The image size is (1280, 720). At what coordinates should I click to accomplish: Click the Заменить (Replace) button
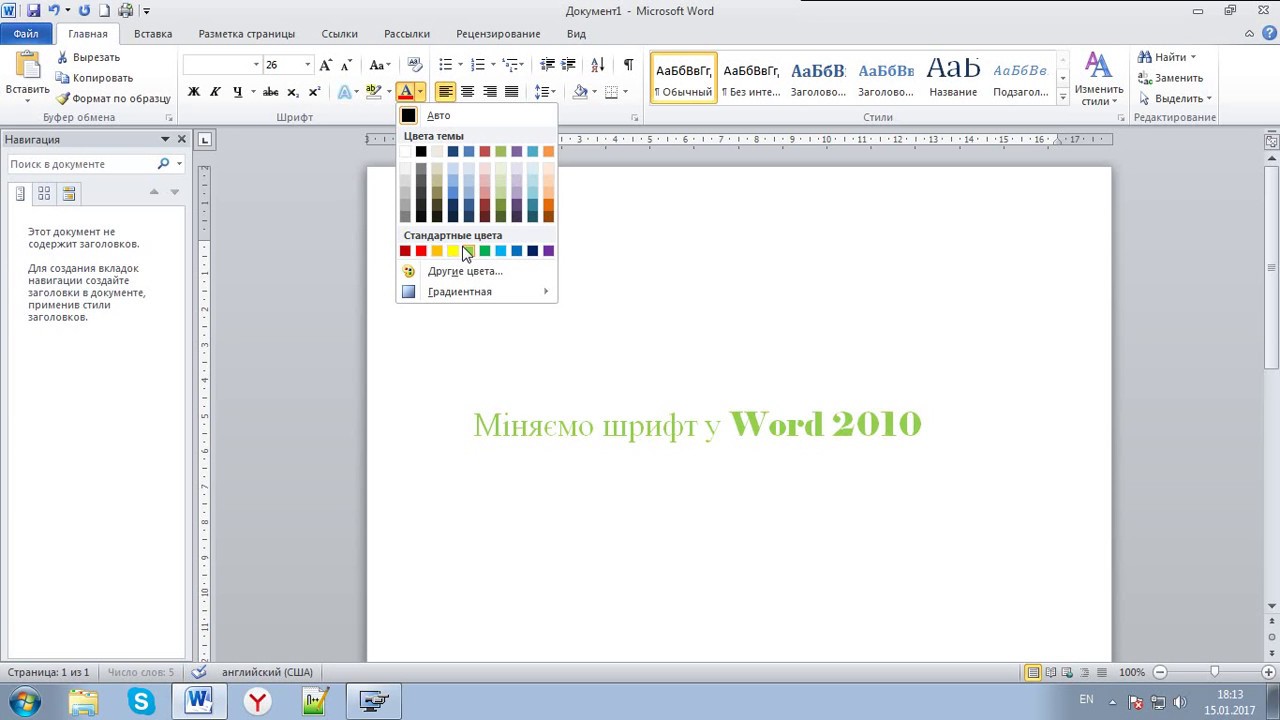pos(1170,78)
